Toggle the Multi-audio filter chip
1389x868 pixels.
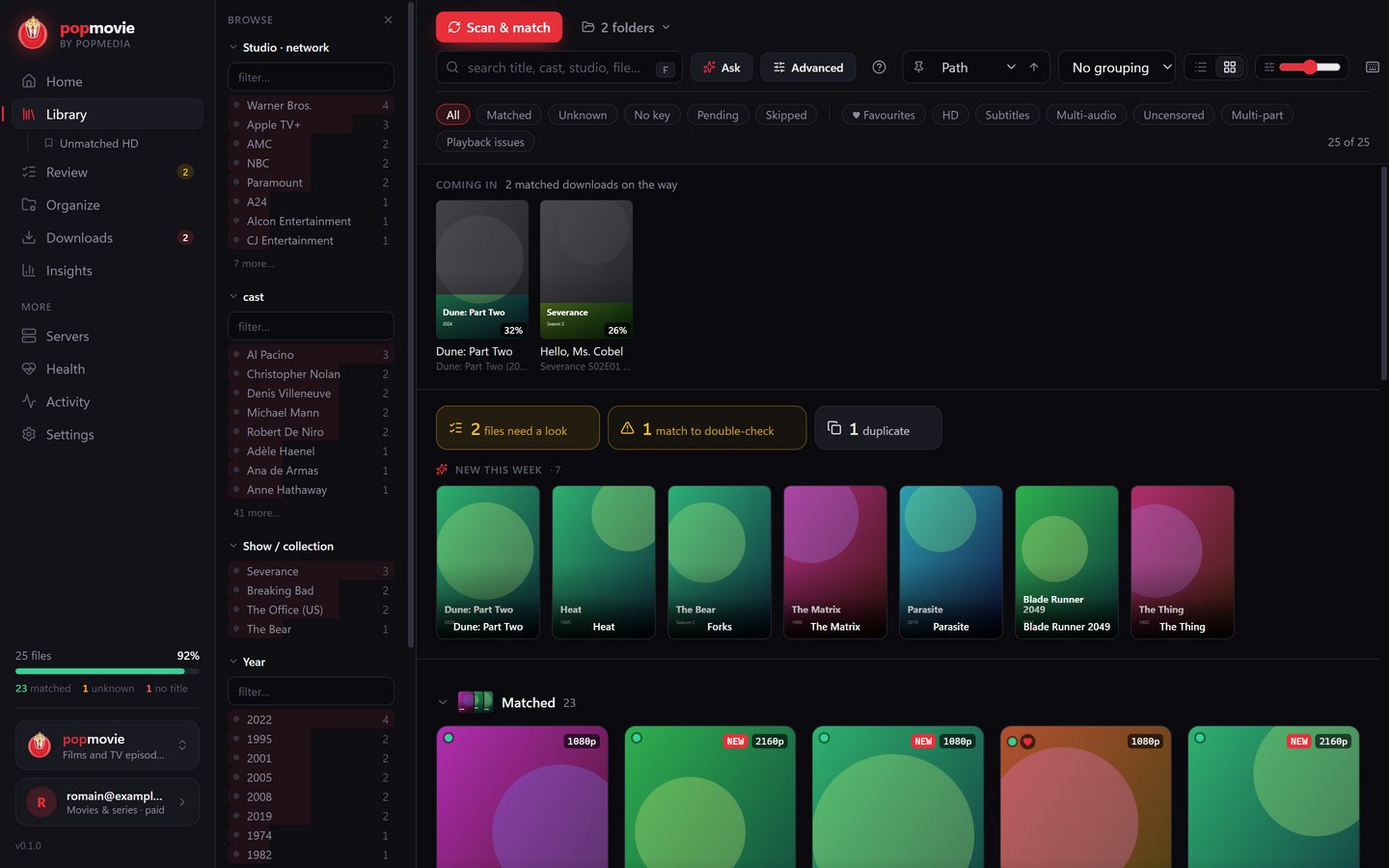coord(1086,115)
